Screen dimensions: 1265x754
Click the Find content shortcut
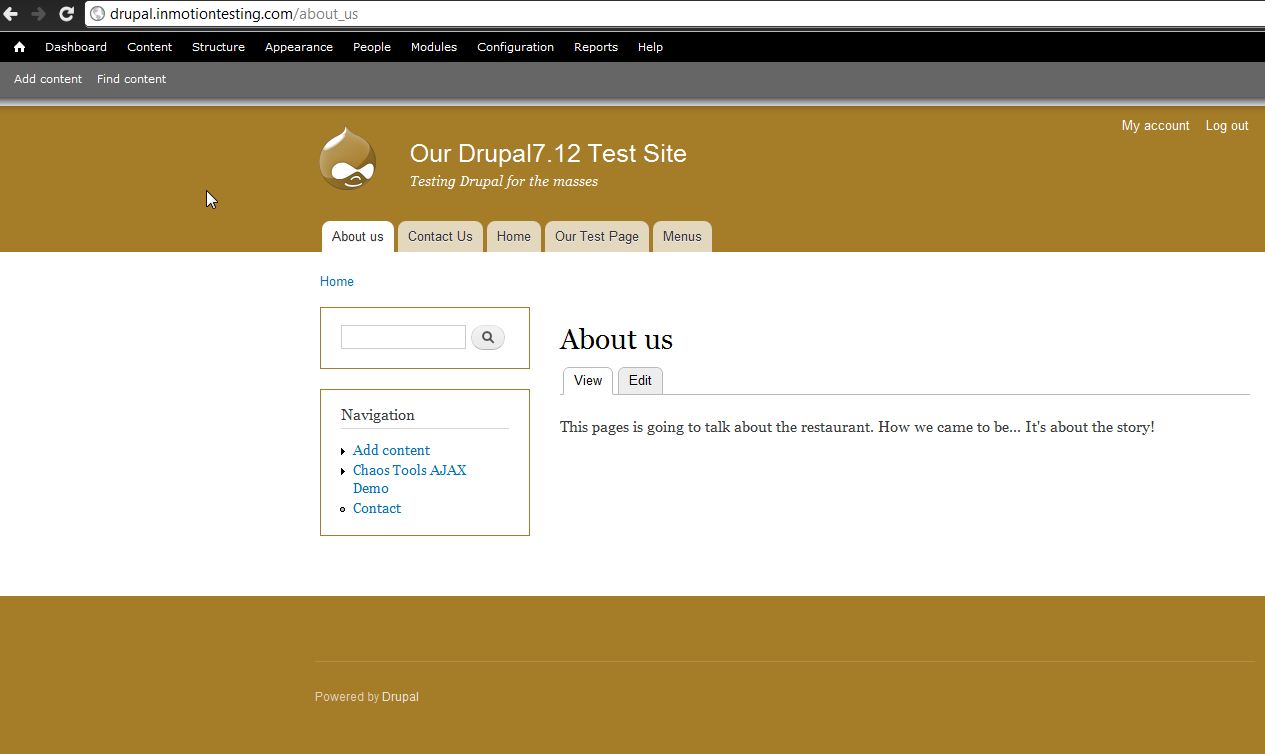(131, 79)
